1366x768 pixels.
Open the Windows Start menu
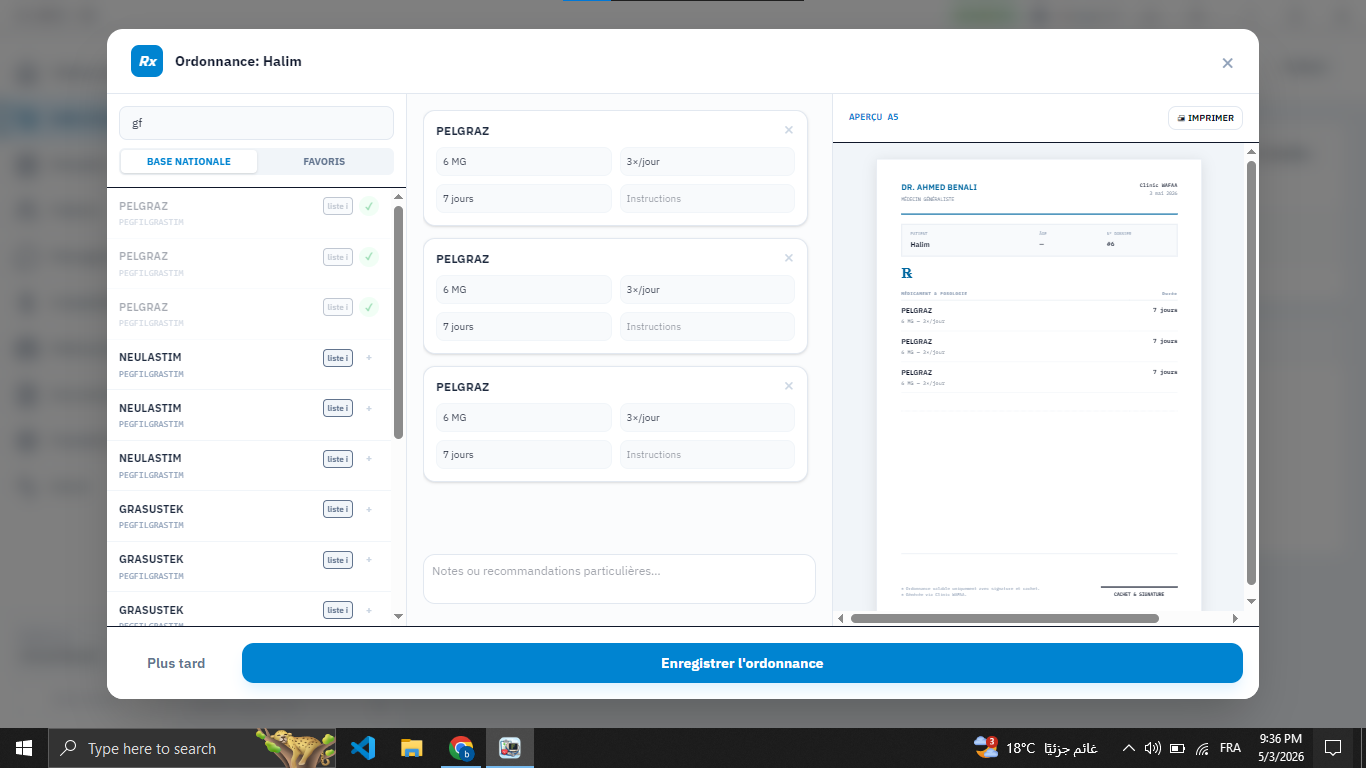coord(24,748)
